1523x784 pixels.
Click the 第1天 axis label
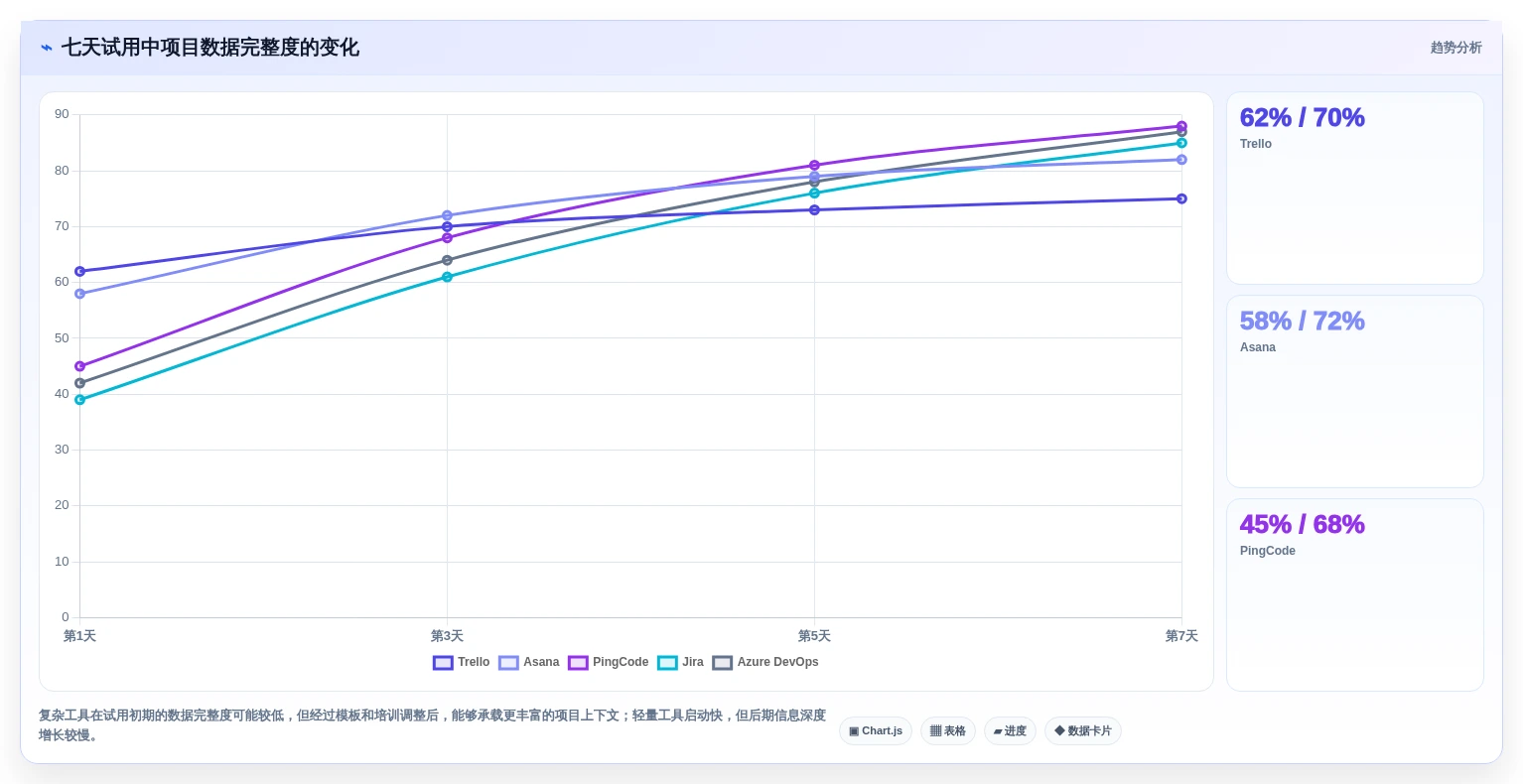[x=79, y=636]
